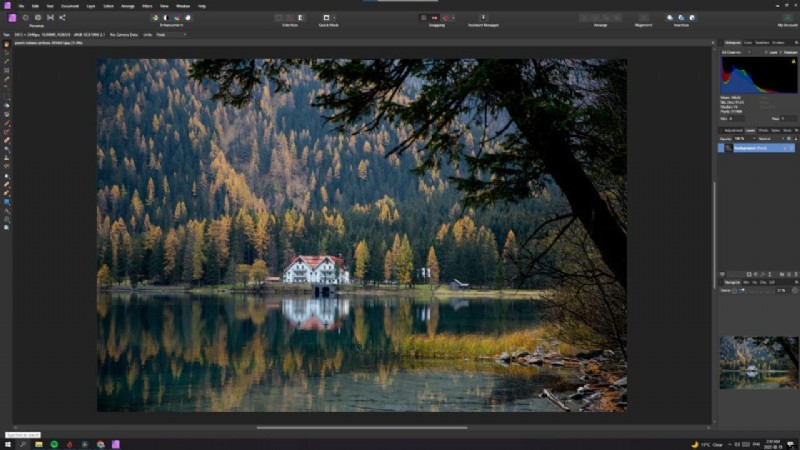Toggle visibility checkbox of the Background layer
The width and height of the screenshot is (800, 450).
point(793,147)
